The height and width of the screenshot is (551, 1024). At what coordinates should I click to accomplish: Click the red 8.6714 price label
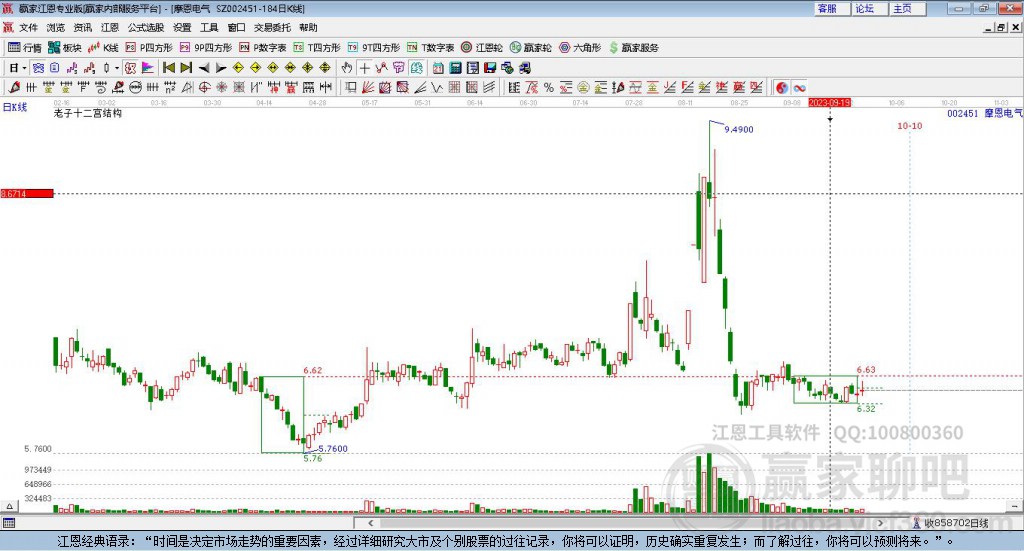(27, 193)
